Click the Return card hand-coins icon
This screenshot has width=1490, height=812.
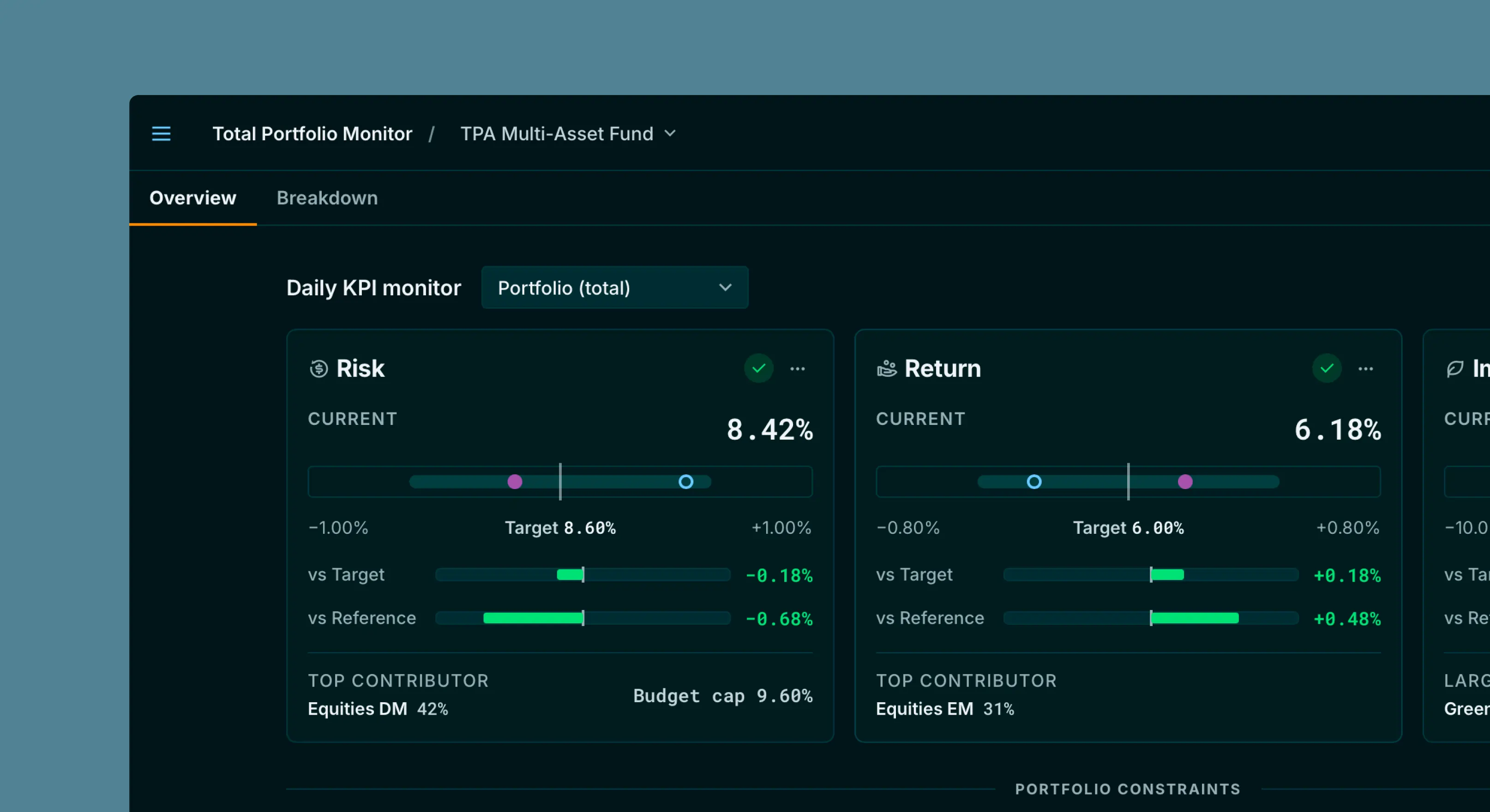point(887,369)
